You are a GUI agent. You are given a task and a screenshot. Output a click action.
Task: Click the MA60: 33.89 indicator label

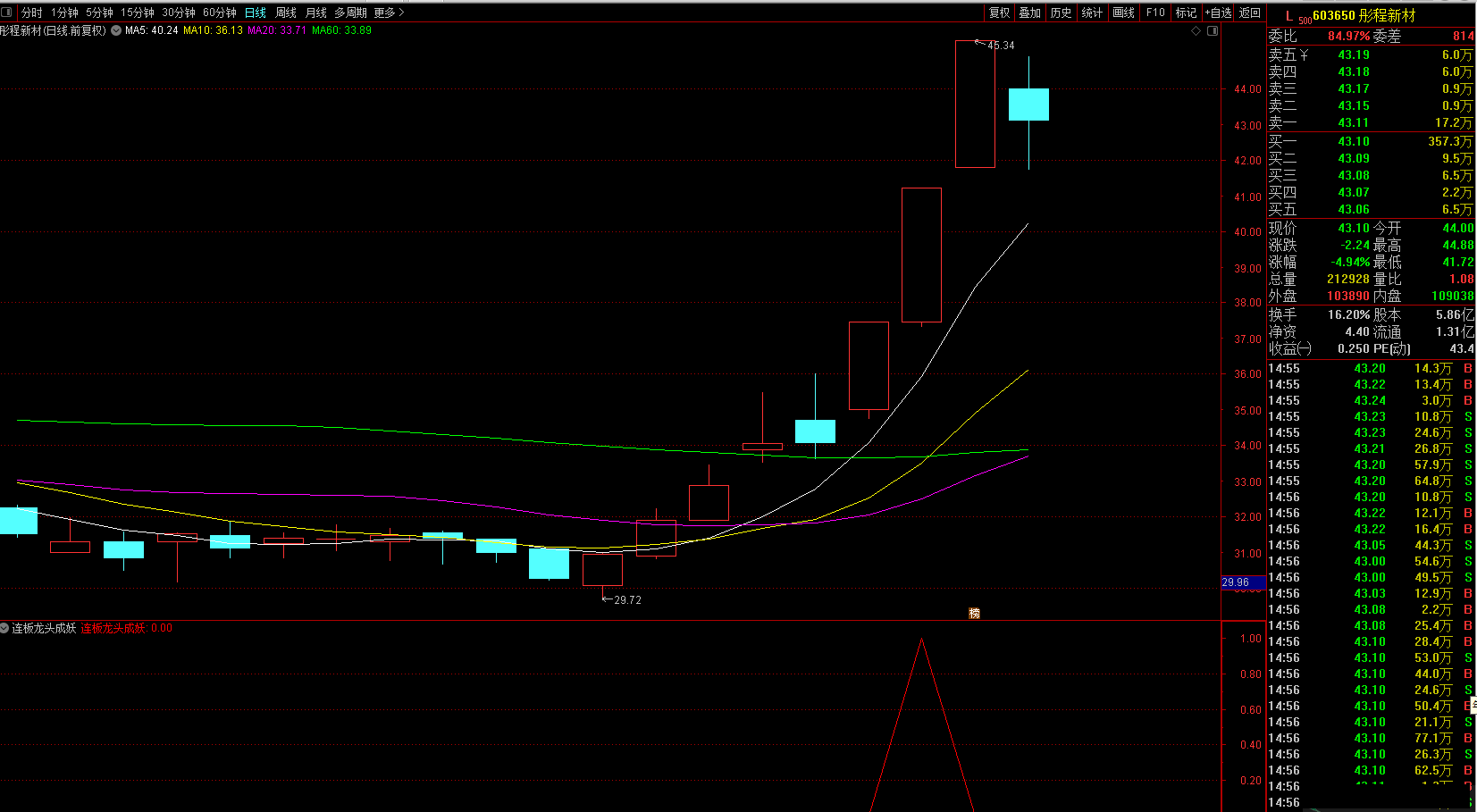pos(341,30)
